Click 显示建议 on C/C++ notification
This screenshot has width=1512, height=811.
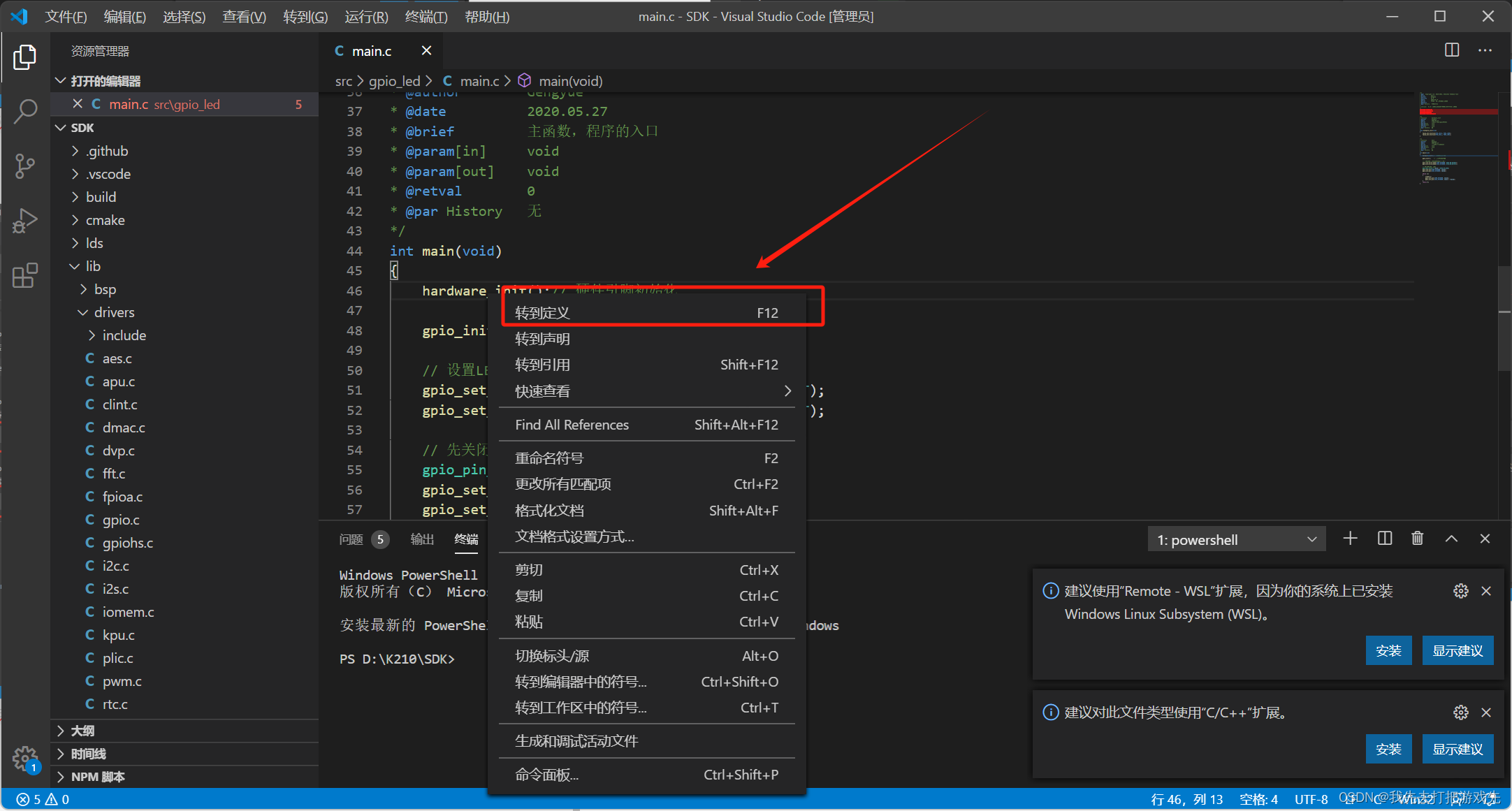point(1458,749)
